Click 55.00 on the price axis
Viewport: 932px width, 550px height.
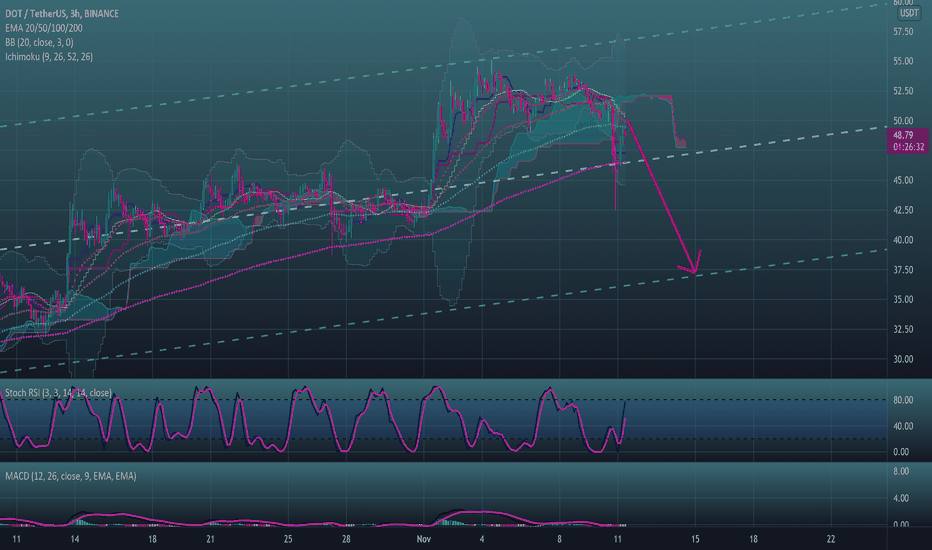(x=903, y=61)
